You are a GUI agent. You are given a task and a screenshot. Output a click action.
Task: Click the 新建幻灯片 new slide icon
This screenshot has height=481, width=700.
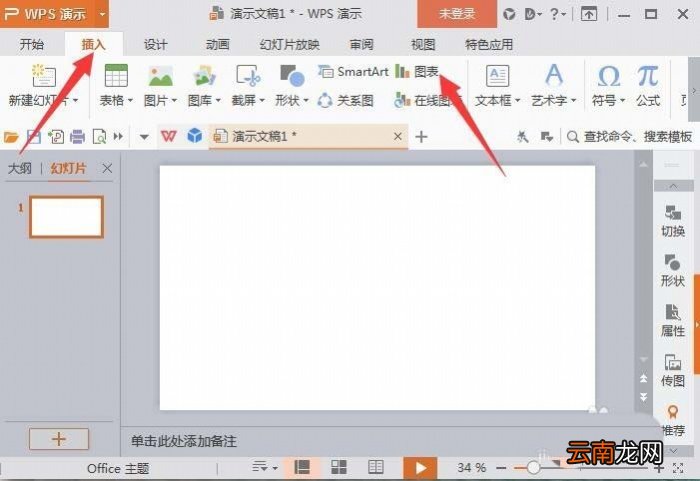44,75
